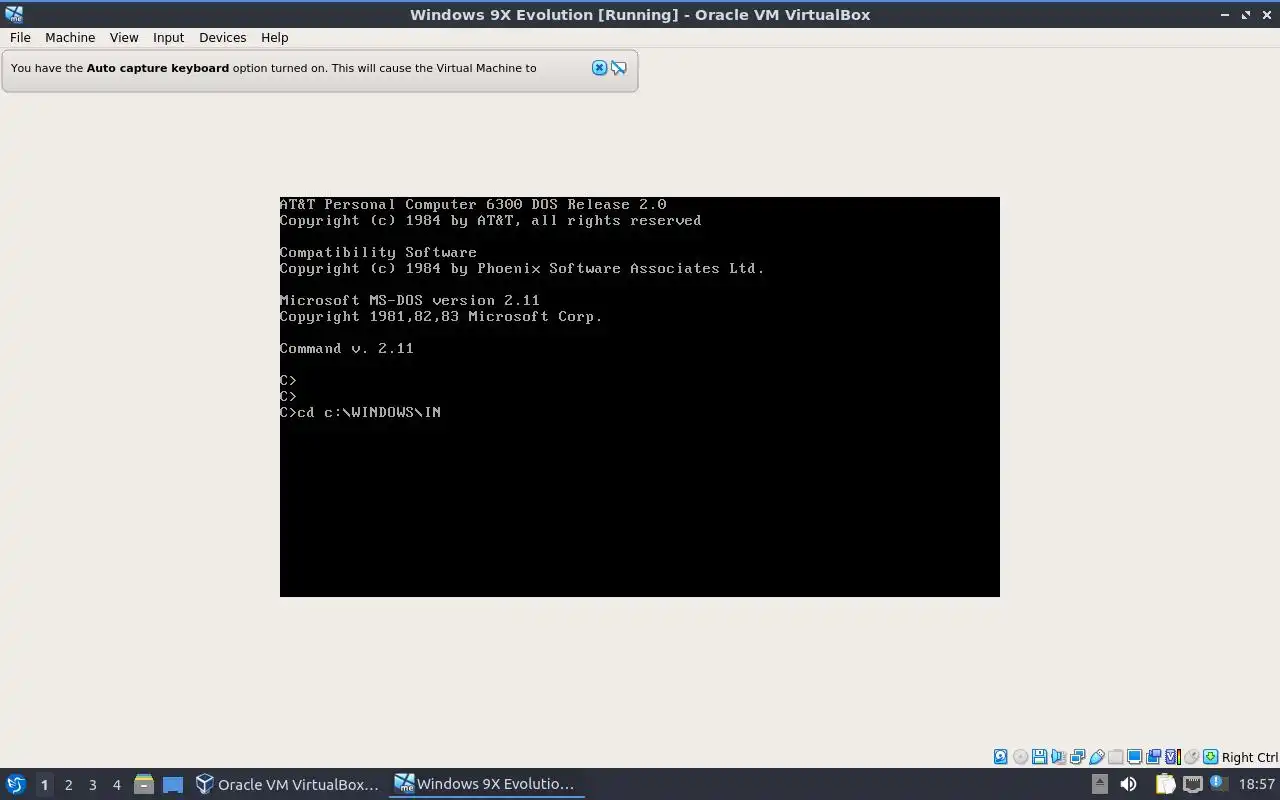Click 'Copyright 1981,82,83 Microsoft Corp.' line
Screen dimensions: 1280x800
pos(441,316)
